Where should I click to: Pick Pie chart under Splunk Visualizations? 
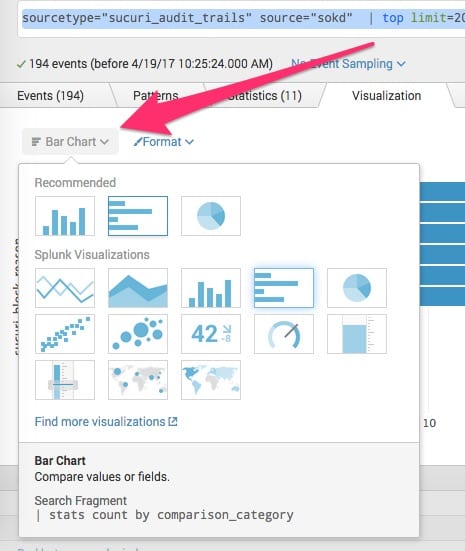[357, 288]
